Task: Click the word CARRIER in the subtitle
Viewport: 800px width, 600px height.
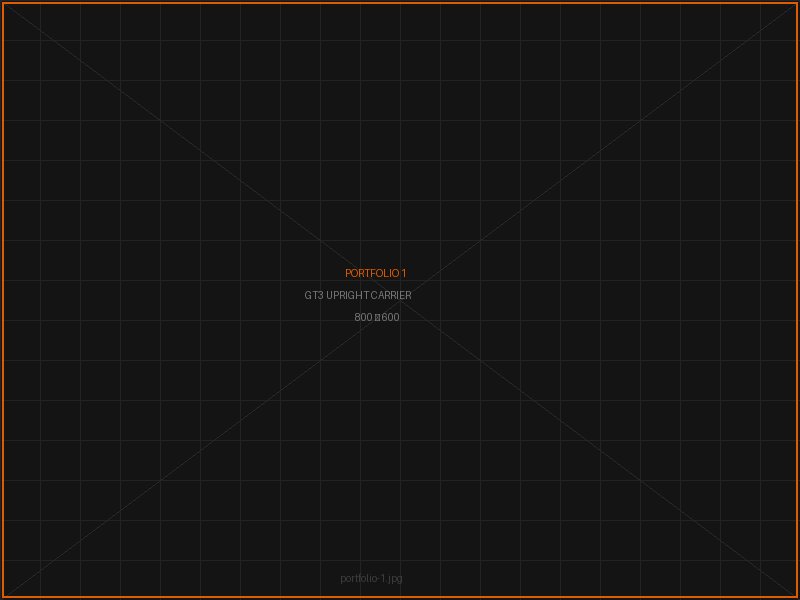Action: tap(391, 295)
